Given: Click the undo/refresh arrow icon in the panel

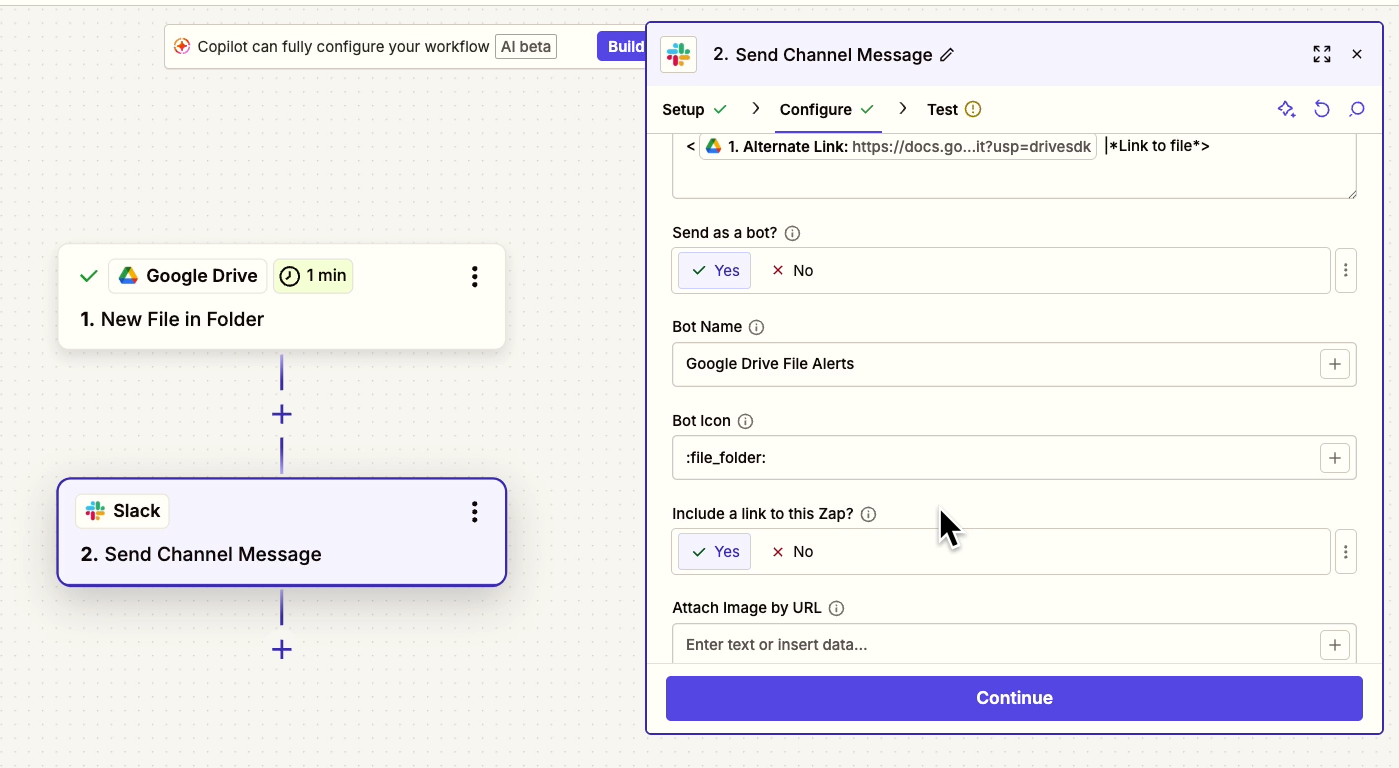Looking at the screenshot, I should 1322,109.
